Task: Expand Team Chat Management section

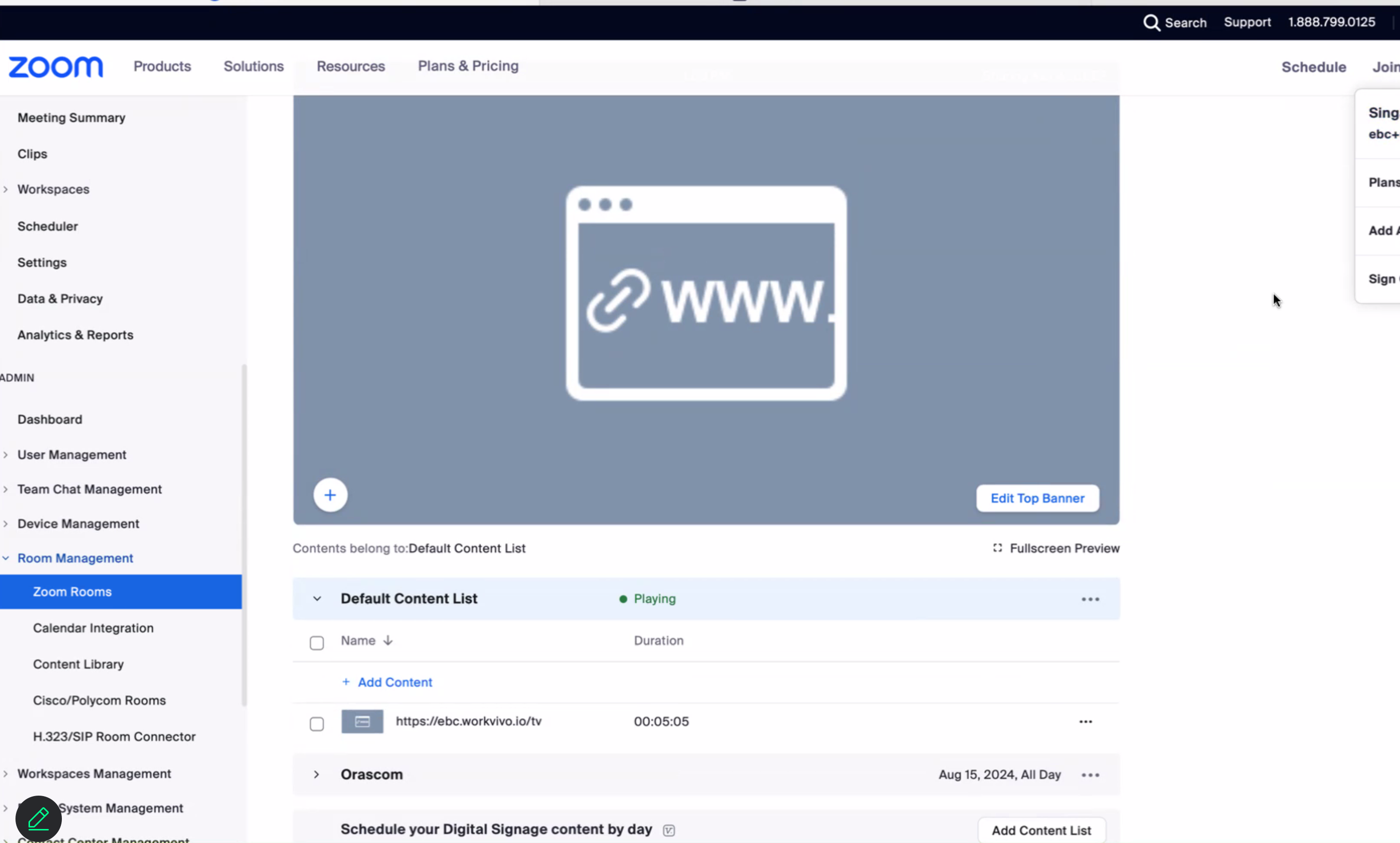Action: click(x=6, y=489)
